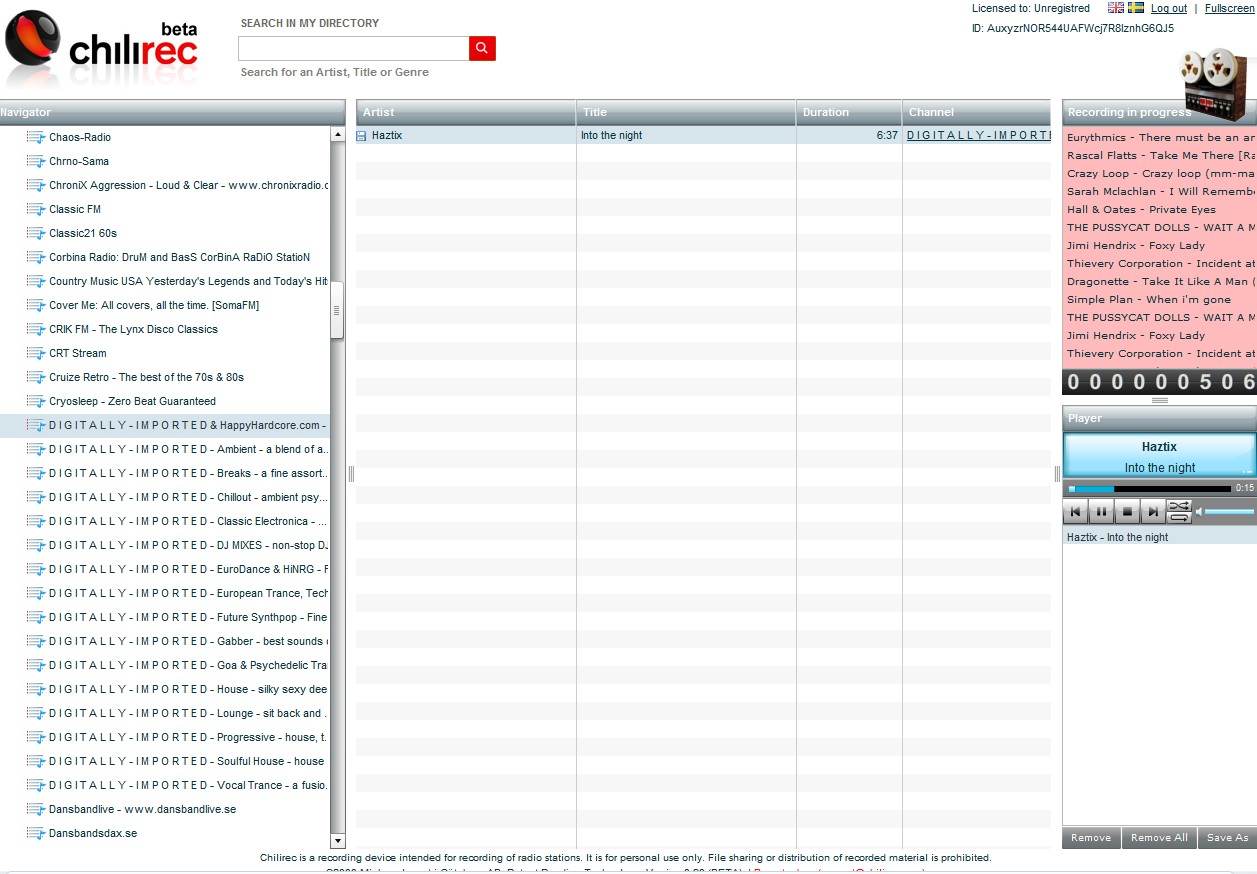
Task: Sort track list by Duration column
Action: click(849, 112)
